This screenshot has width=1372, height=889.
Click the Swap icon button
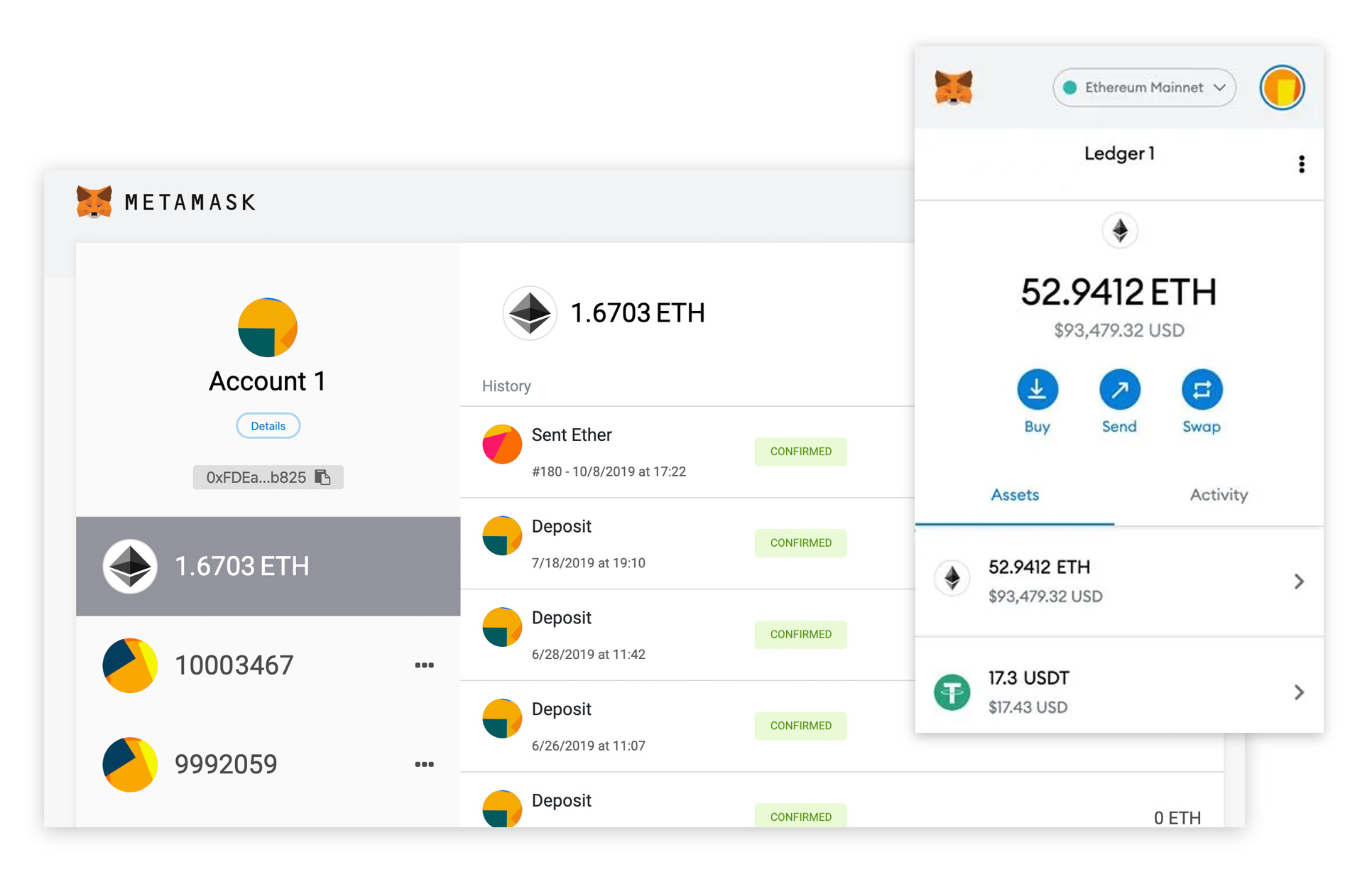click(1202, 390)
